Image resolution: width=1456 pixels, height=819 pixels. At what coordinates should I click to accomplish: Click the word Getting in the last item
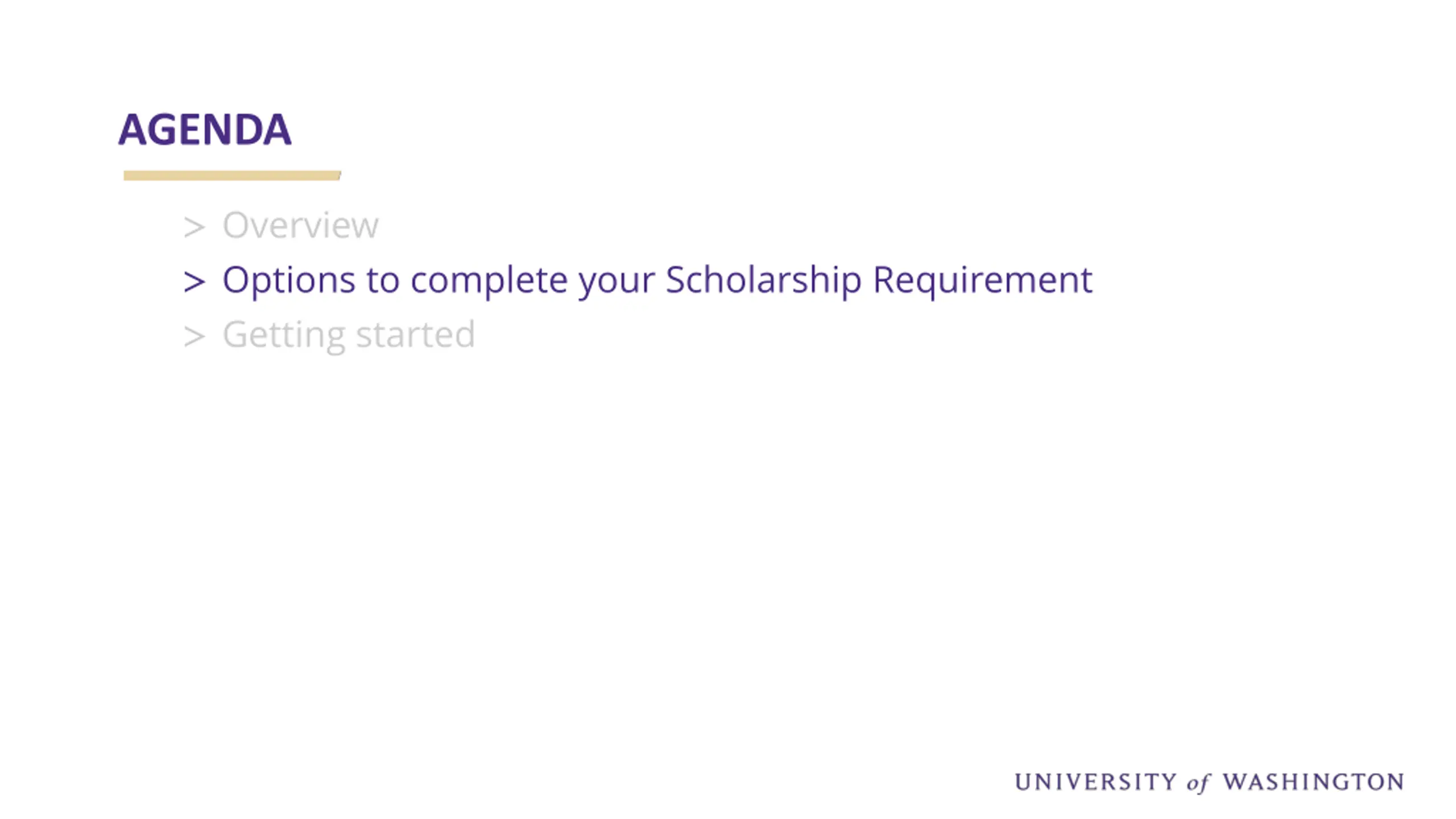click(284, 335)
